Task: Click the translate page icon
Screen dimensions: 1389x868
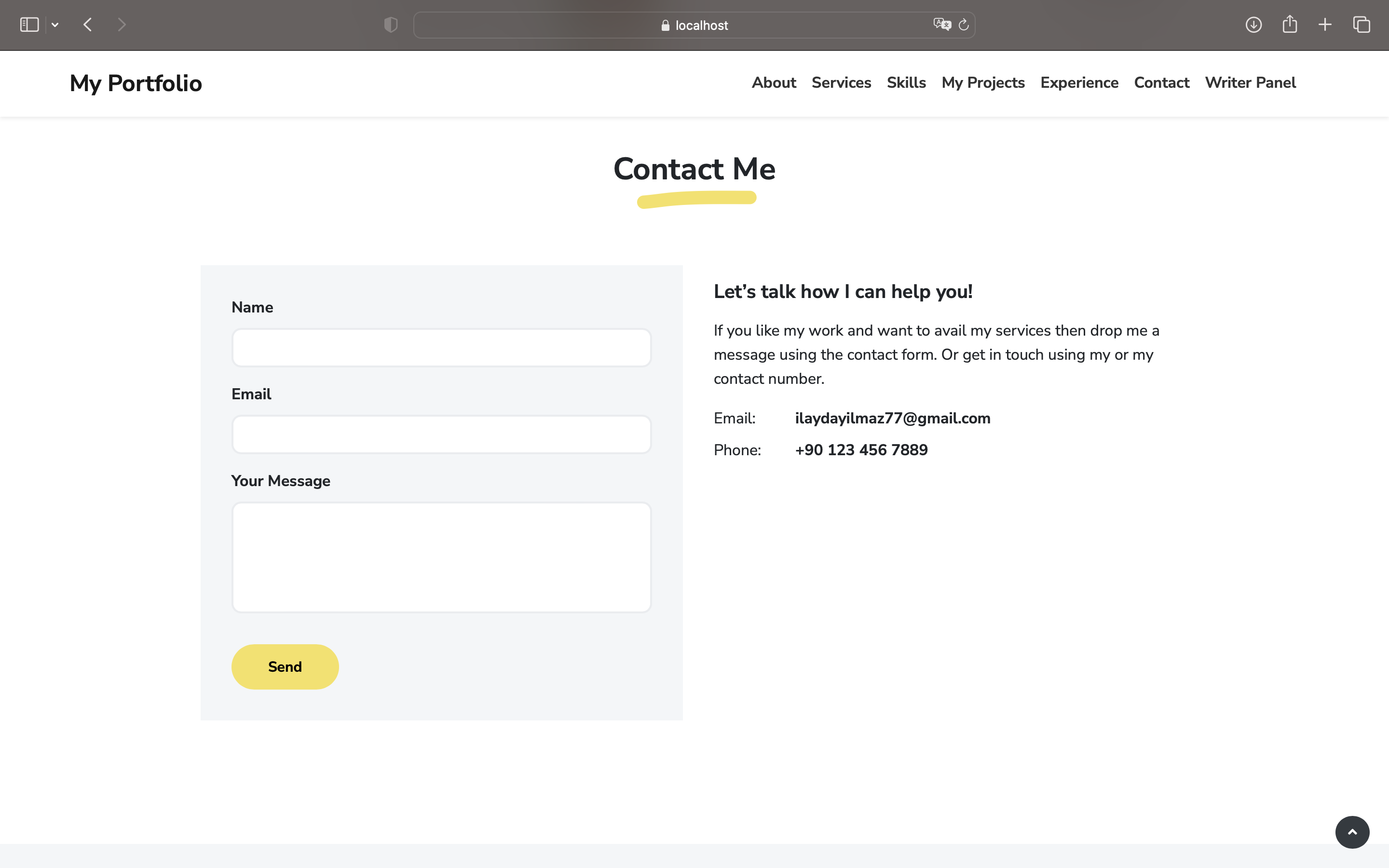Action: [941, 25]
